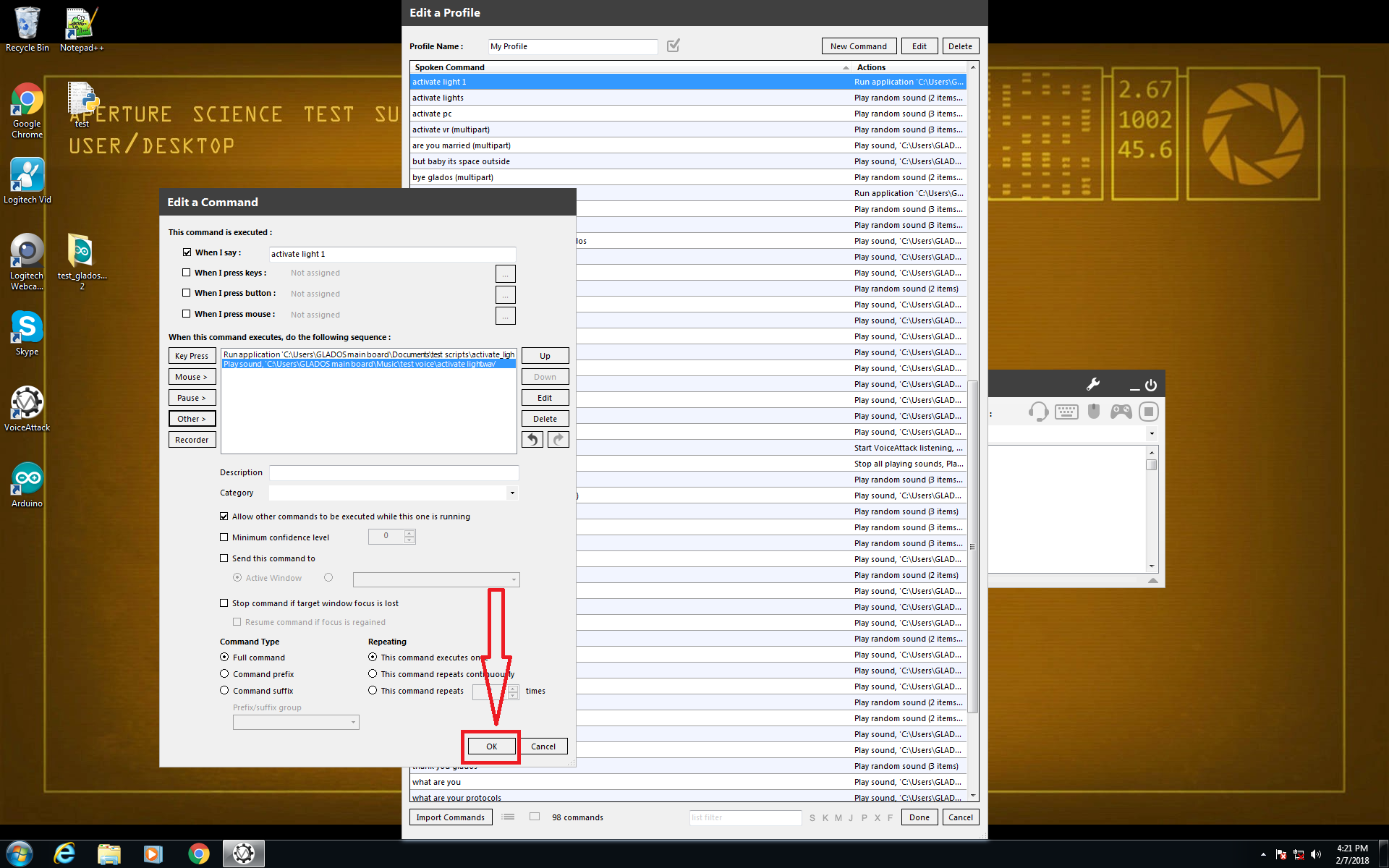Image resolution: width=1389 pixels, height=868 pixels.
Task: Click the list filter field
Action: [745, 817]
